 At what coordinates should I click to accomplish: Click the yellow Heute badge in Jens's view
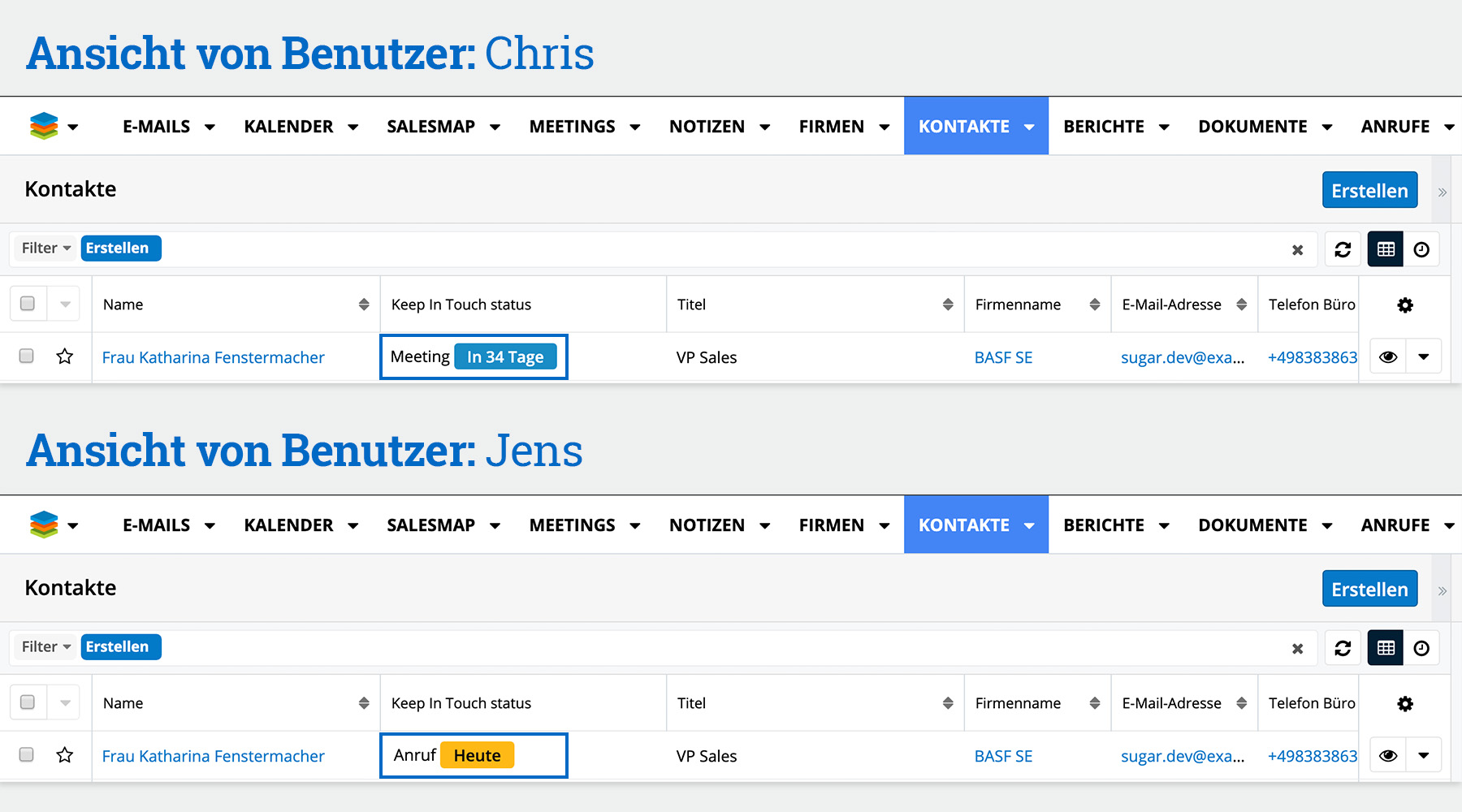[477, 755]
